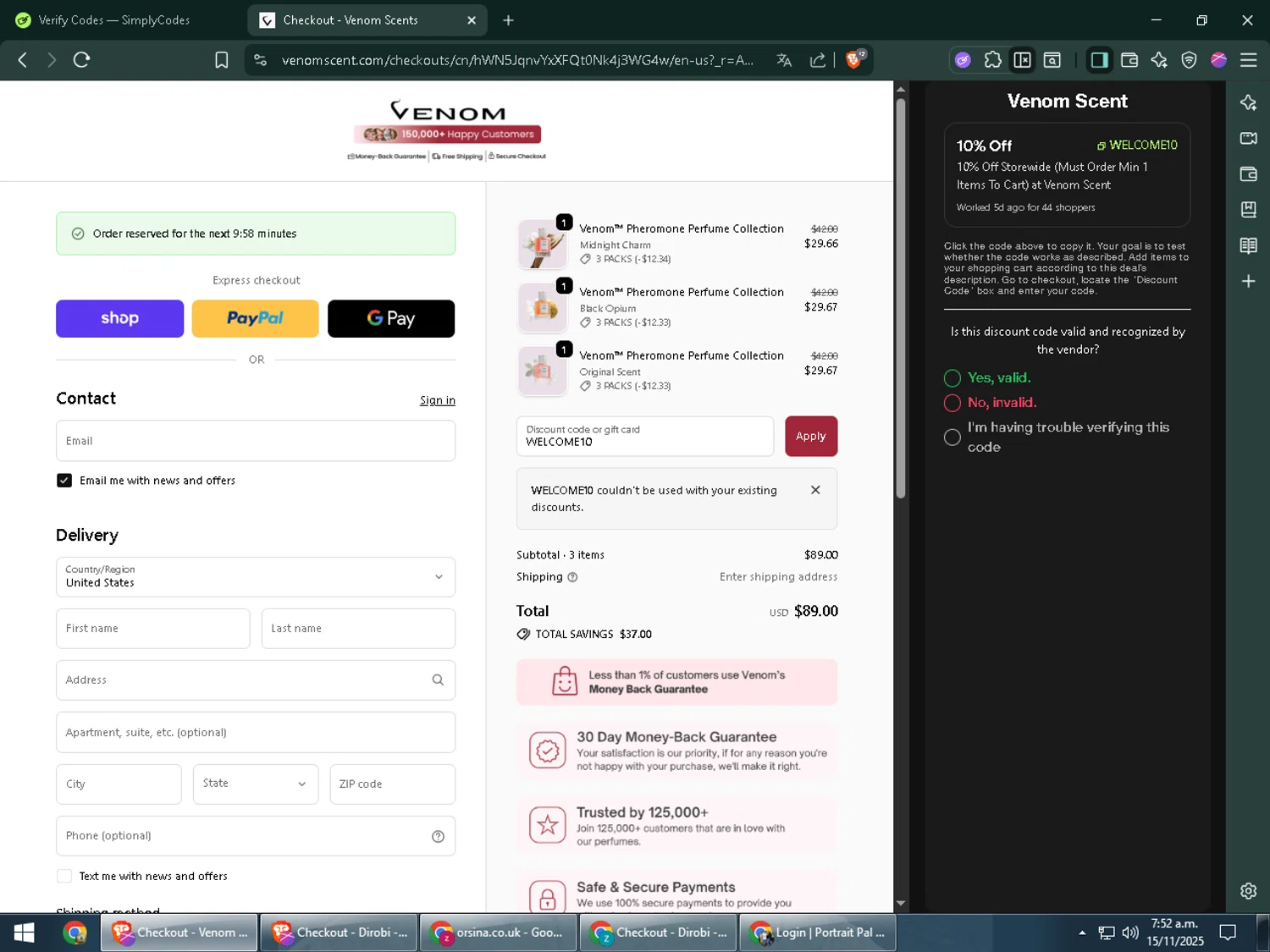Select 'I'm having trouble verifying' option
The width and height of the screenshot is (1270, 952).
click(x=952, y=437)
